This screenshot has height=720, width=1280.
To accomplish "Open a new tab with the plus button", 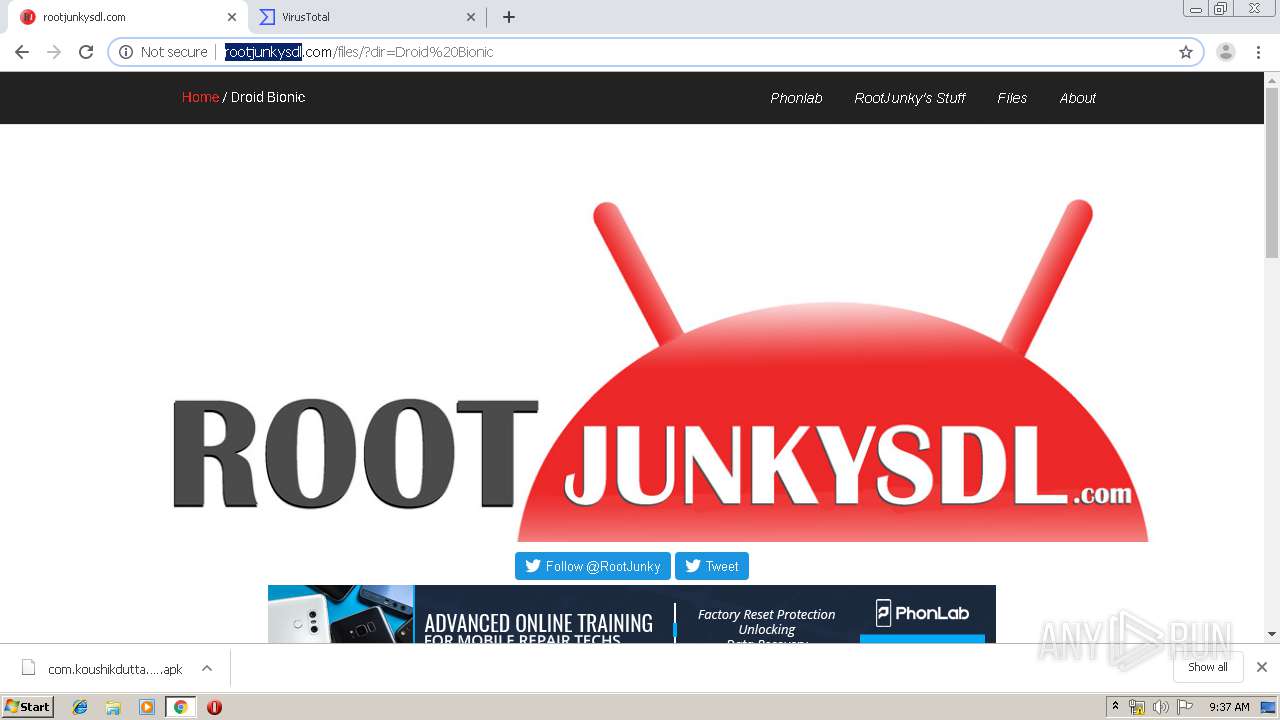I will (509, 17).
